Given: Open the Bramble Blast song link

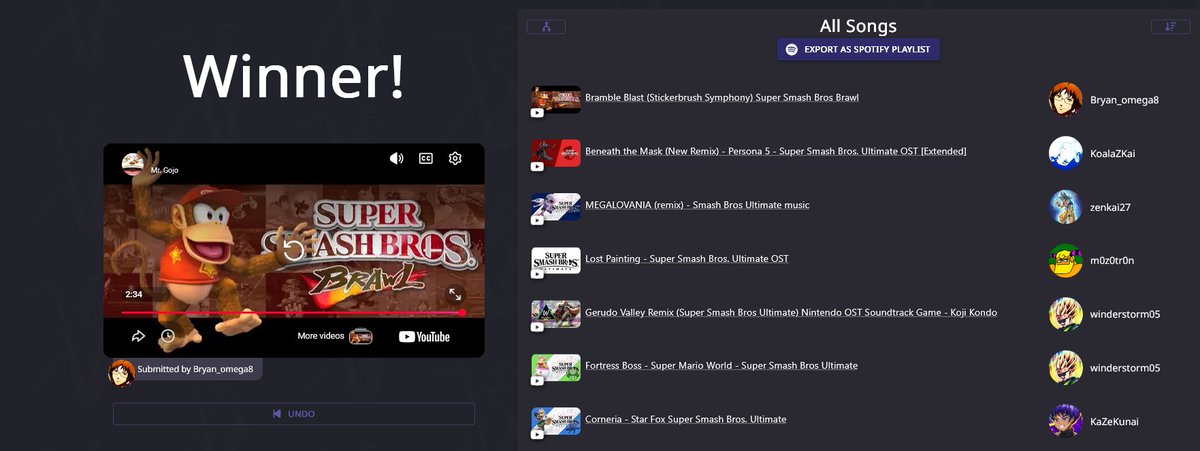Looking at the screenshot, I should pyautogui.click(x=722, y=98).
